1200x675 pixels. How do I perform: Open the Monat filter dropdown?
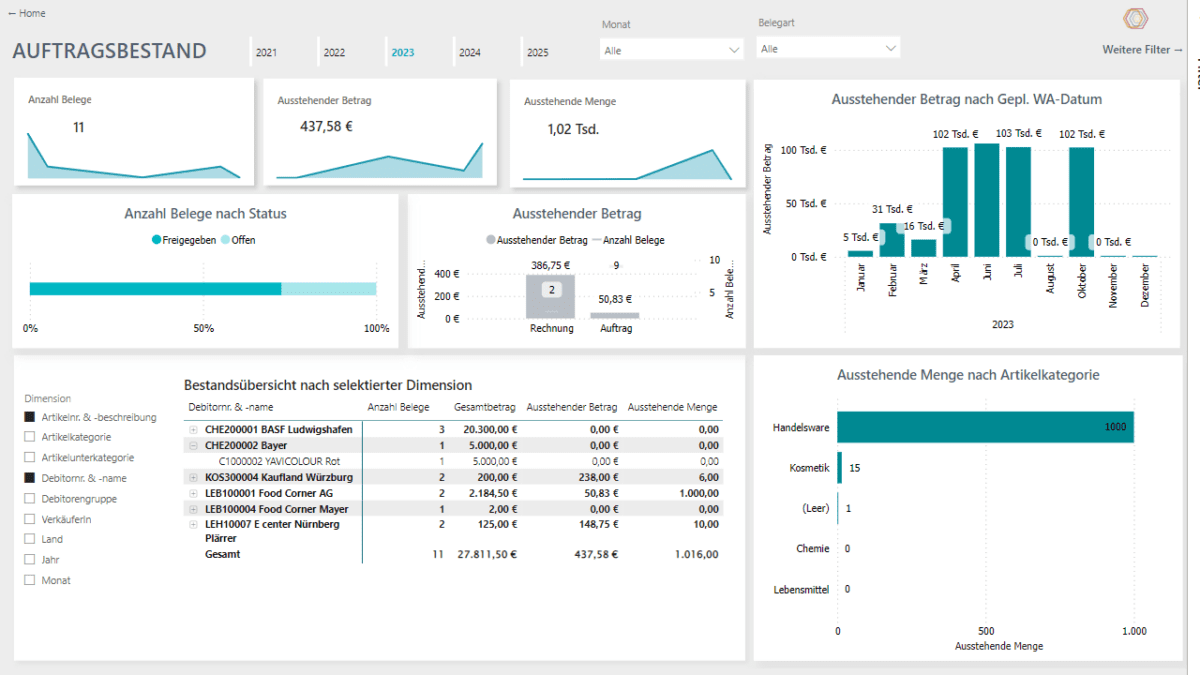pos(671,49)
